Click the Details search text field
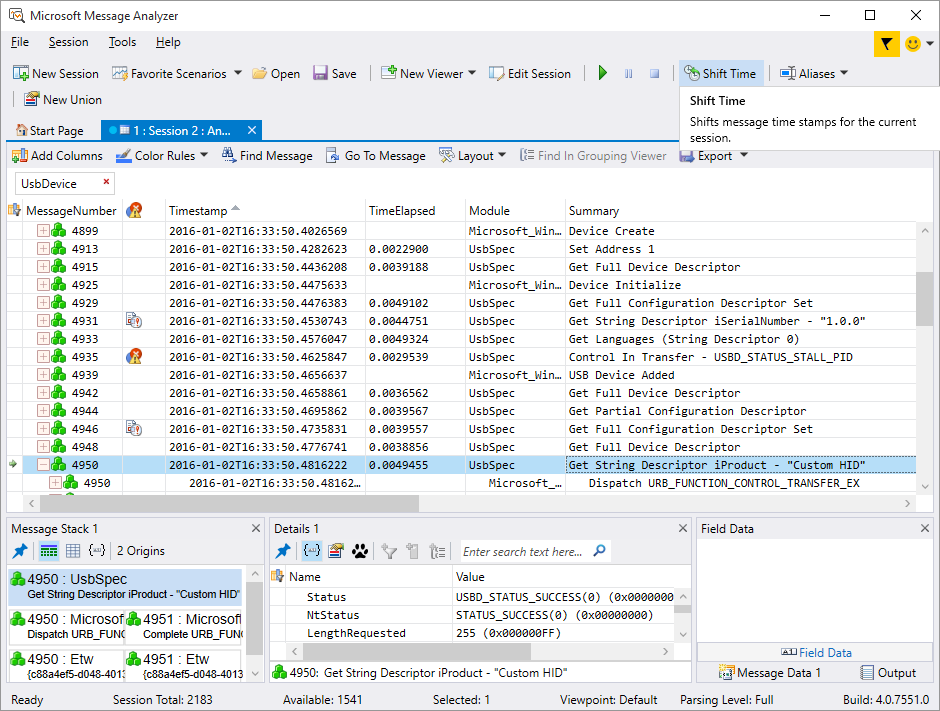The height and width of the screenshot is (711, 940). (x=524, y=551)
